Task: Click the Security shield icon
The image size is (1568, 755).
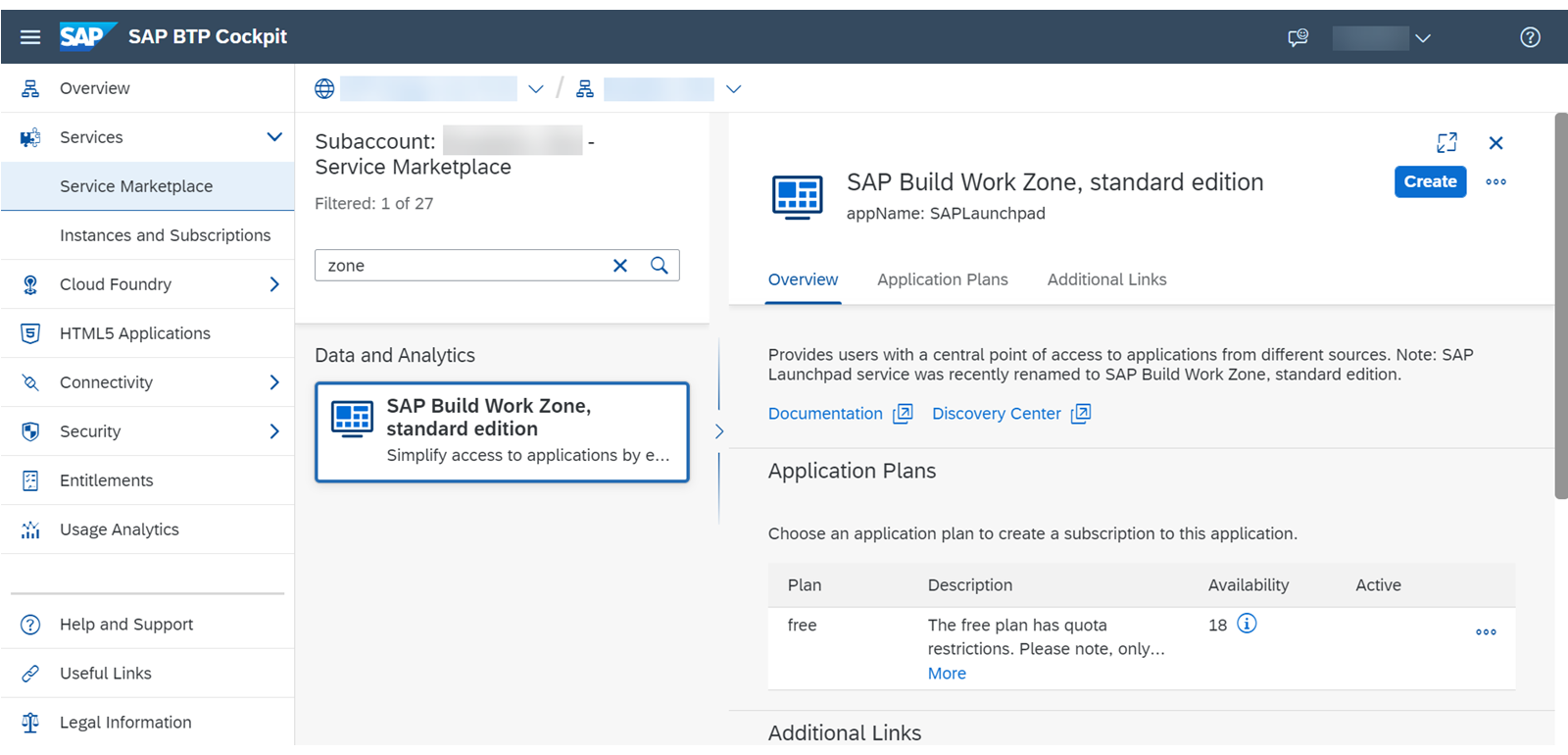Action: [x=30, y=431]
